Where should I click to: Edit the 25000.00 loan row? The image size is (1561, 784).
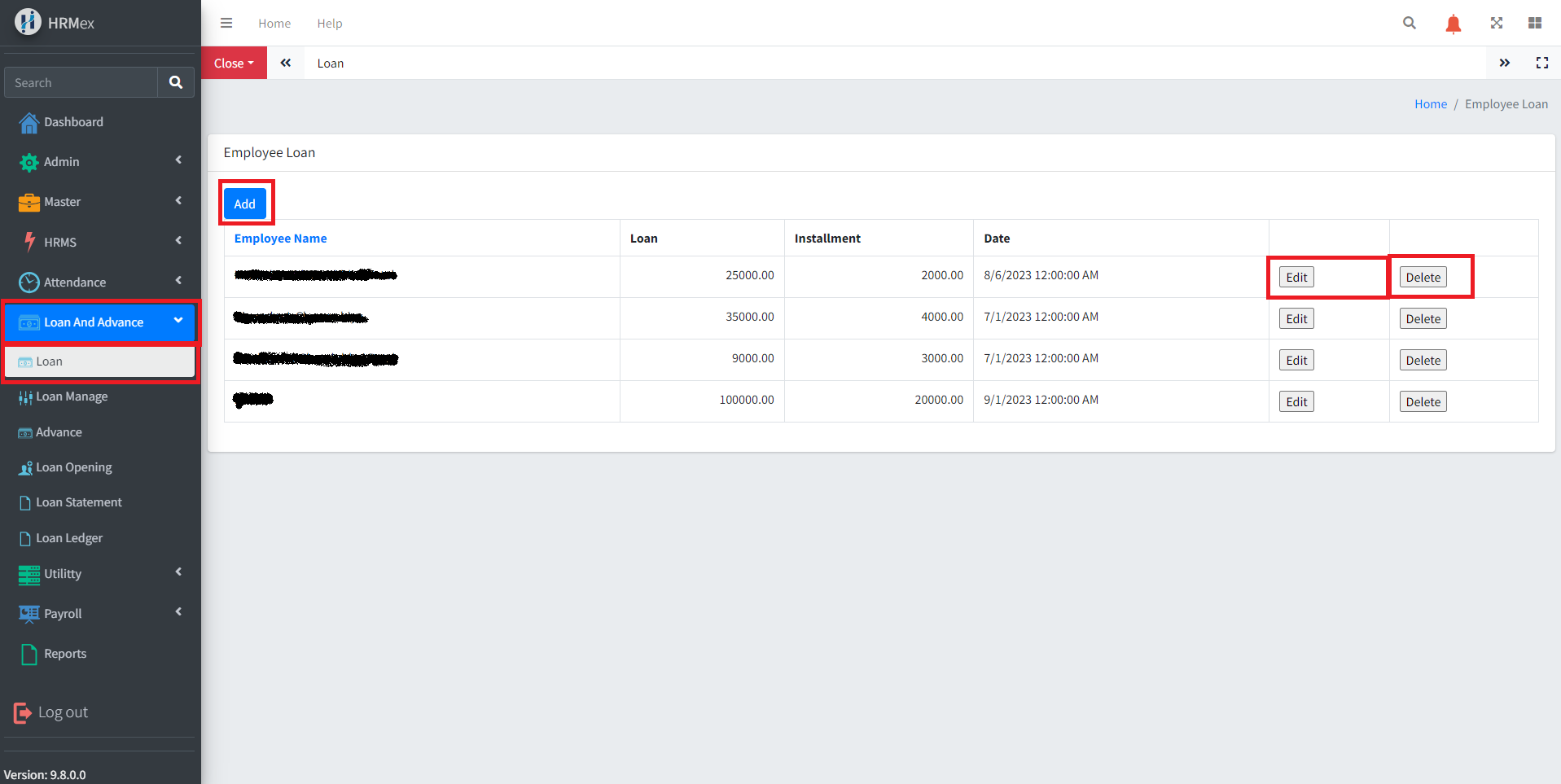1296,277
